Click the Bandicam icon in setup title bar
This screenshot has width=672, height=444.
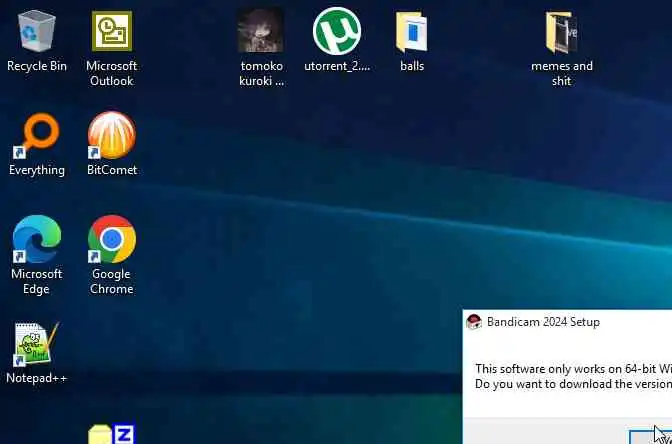474,322
